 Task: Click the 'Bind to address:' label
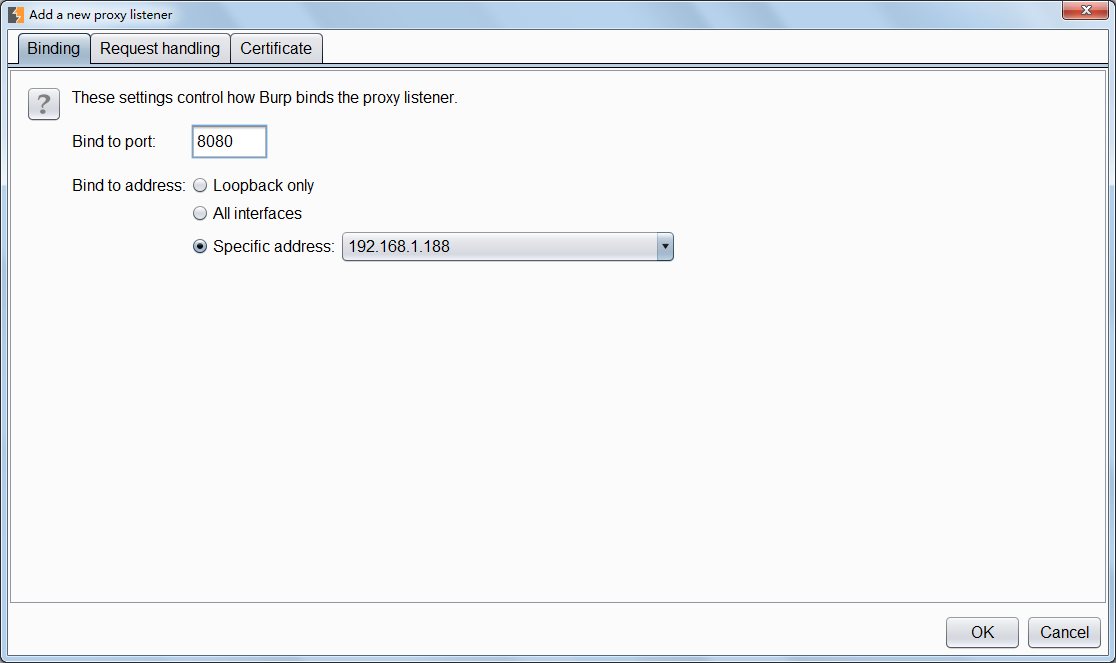point(129,186)
